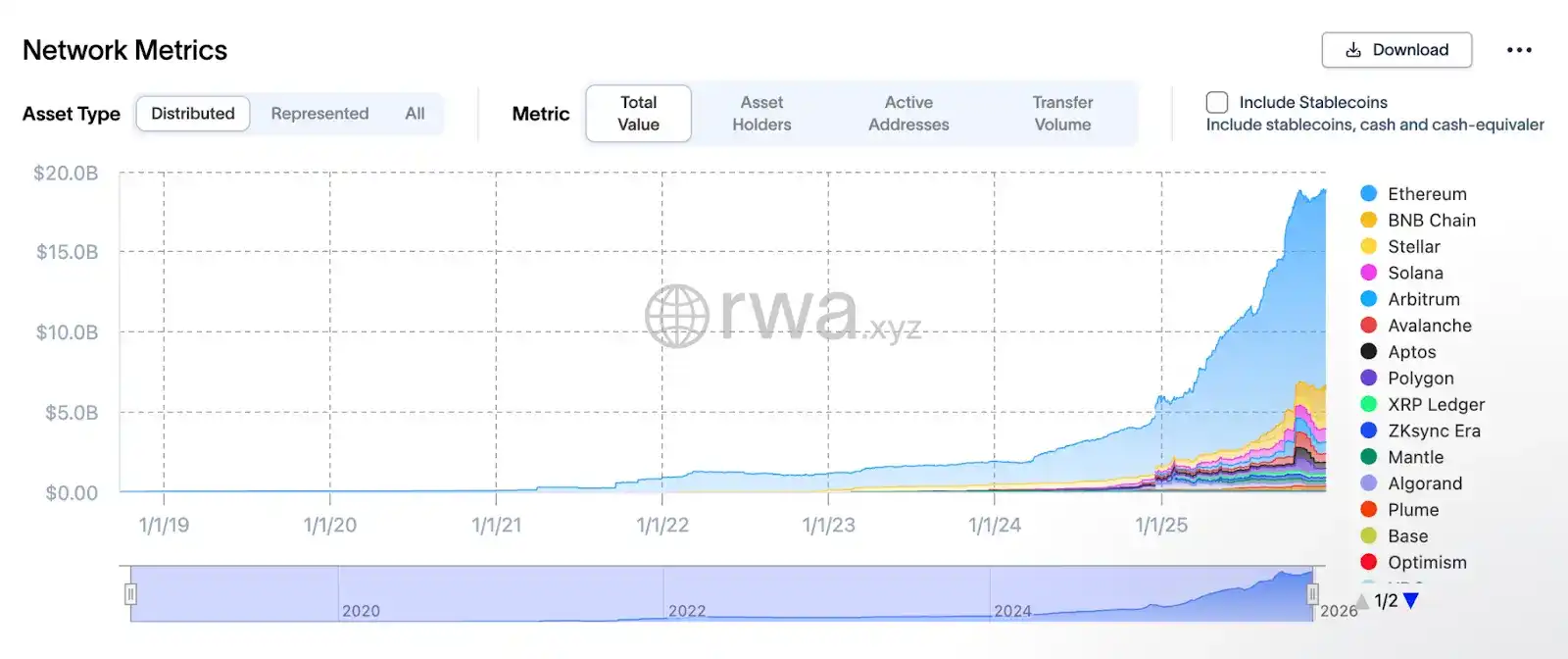Image resolution: width=1568 pixels, height=659 pixels.
Task: Hide the BNB Chain series
Action: tap(1431, 221)
